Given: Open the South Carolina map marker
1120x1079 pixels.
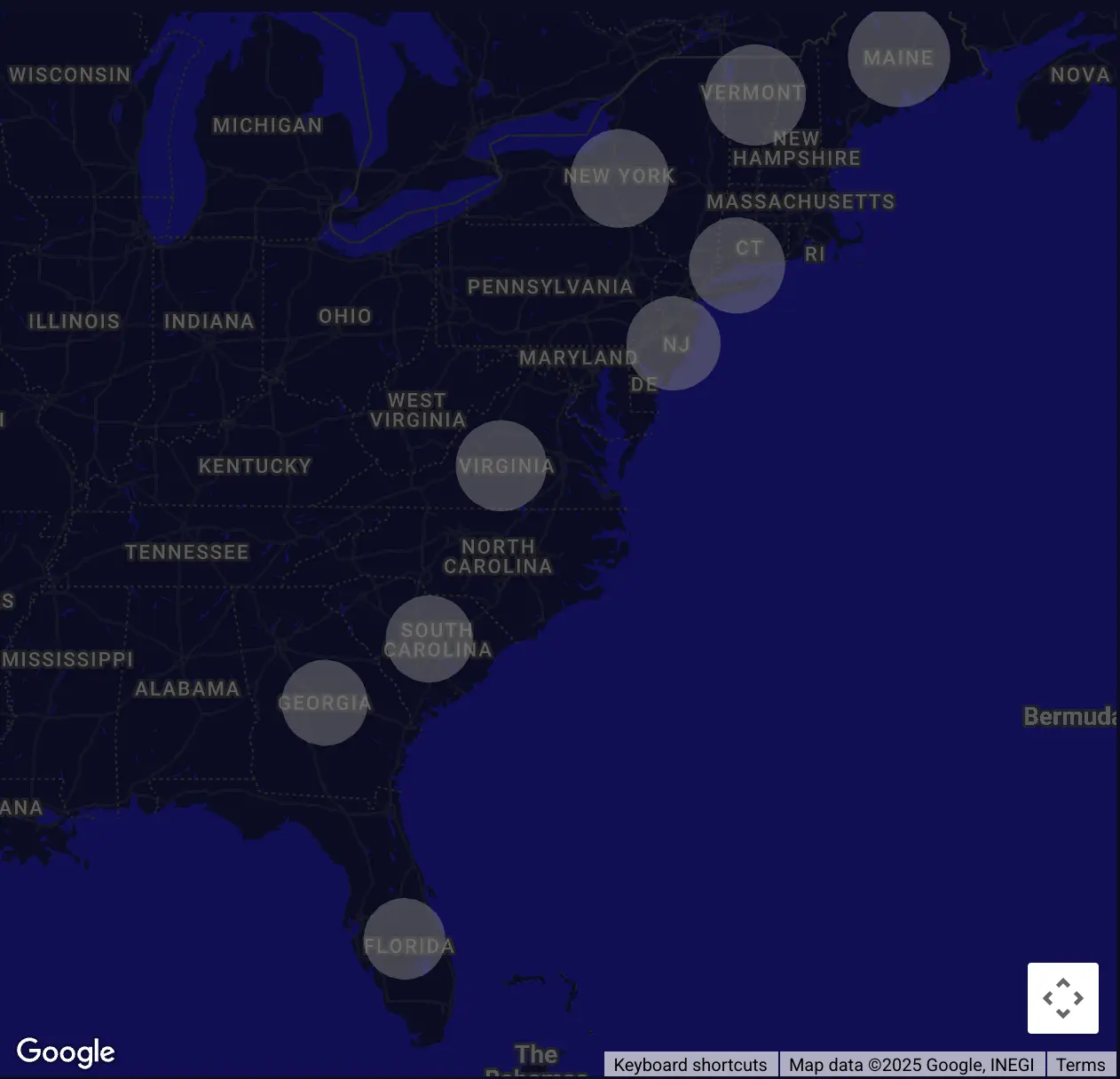Looking at the screenshot, I should tap(429, 639).
